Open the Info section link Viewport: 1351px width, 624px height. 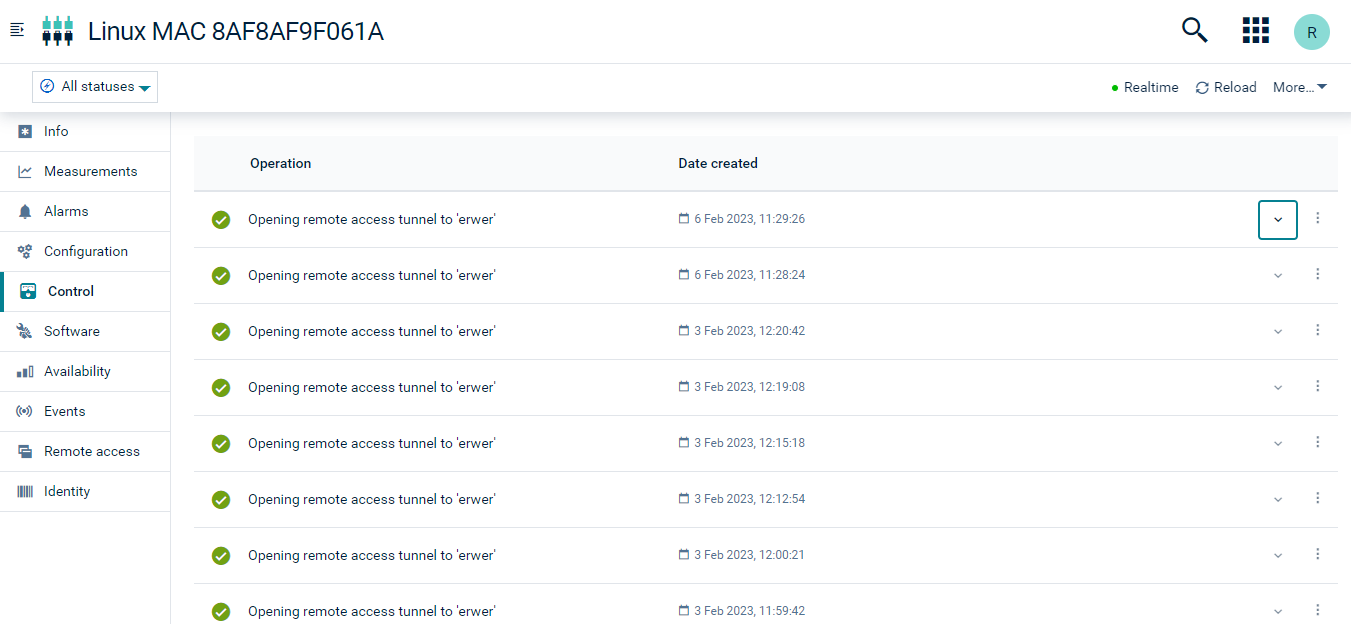[56, 131]
